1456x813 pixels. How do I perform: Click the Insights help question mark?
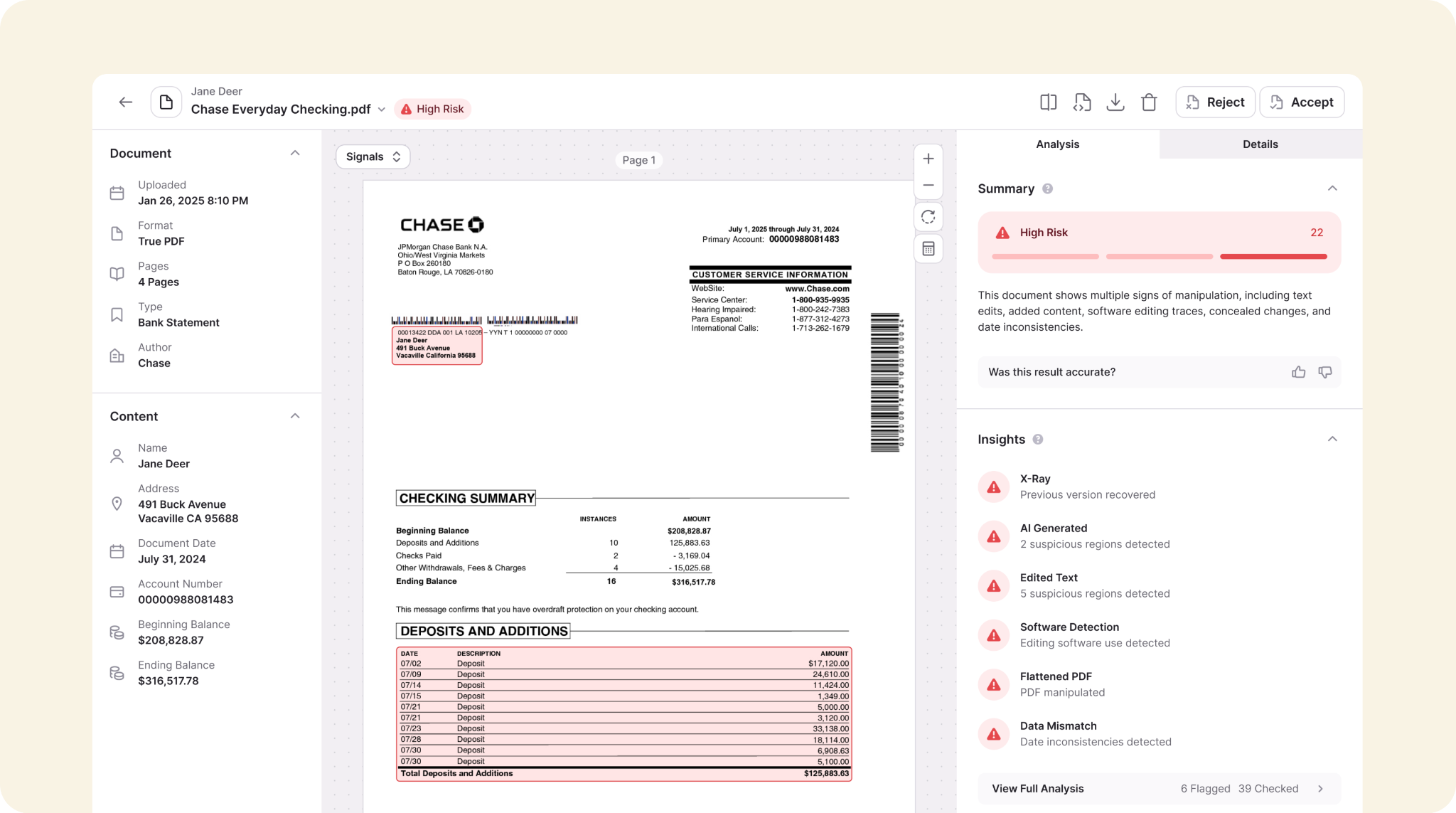pyautogui.click(x=1038, y=440)
